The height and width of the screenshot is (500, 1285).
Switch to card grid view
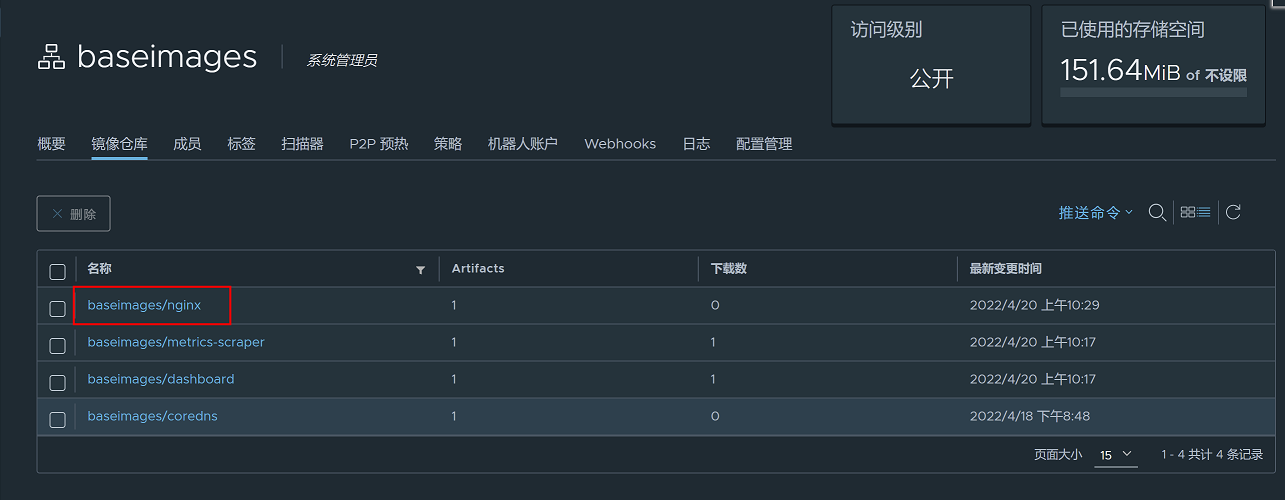click(x=1188, y=212)
